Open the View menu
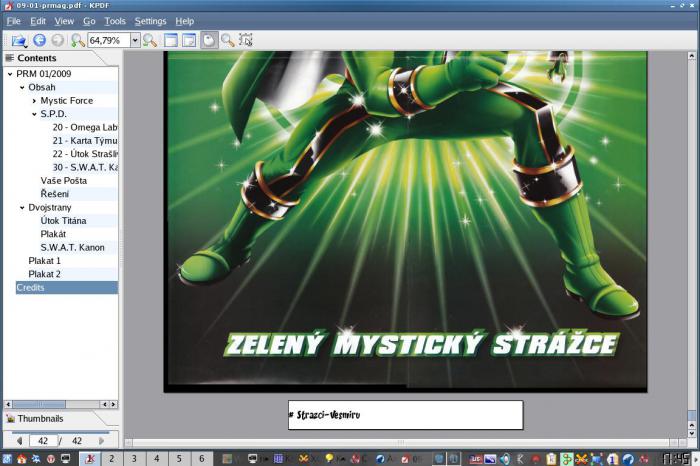Screen dimensions: 700x466 (x=64, y=21)
